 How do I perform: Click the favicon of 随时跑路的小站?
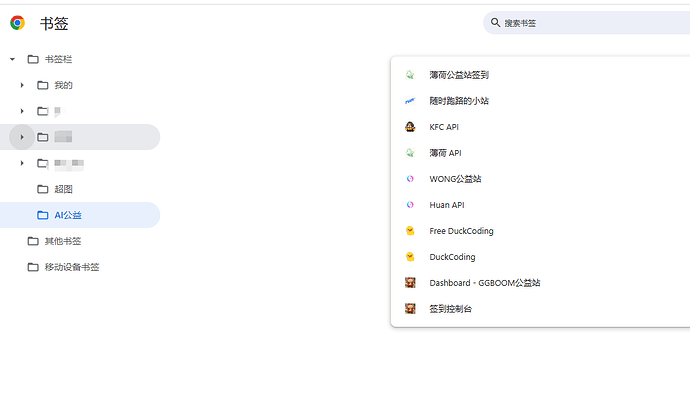[x=410, y=101]
